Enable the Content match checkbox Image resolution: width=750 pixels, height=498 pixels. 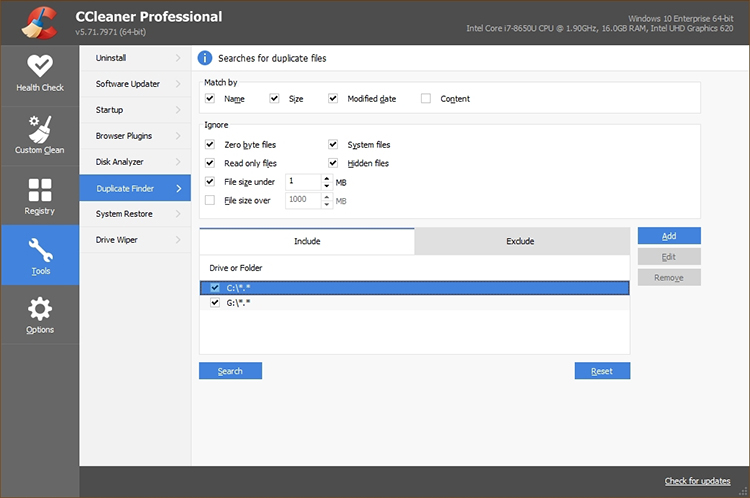[x=426, y=99]
